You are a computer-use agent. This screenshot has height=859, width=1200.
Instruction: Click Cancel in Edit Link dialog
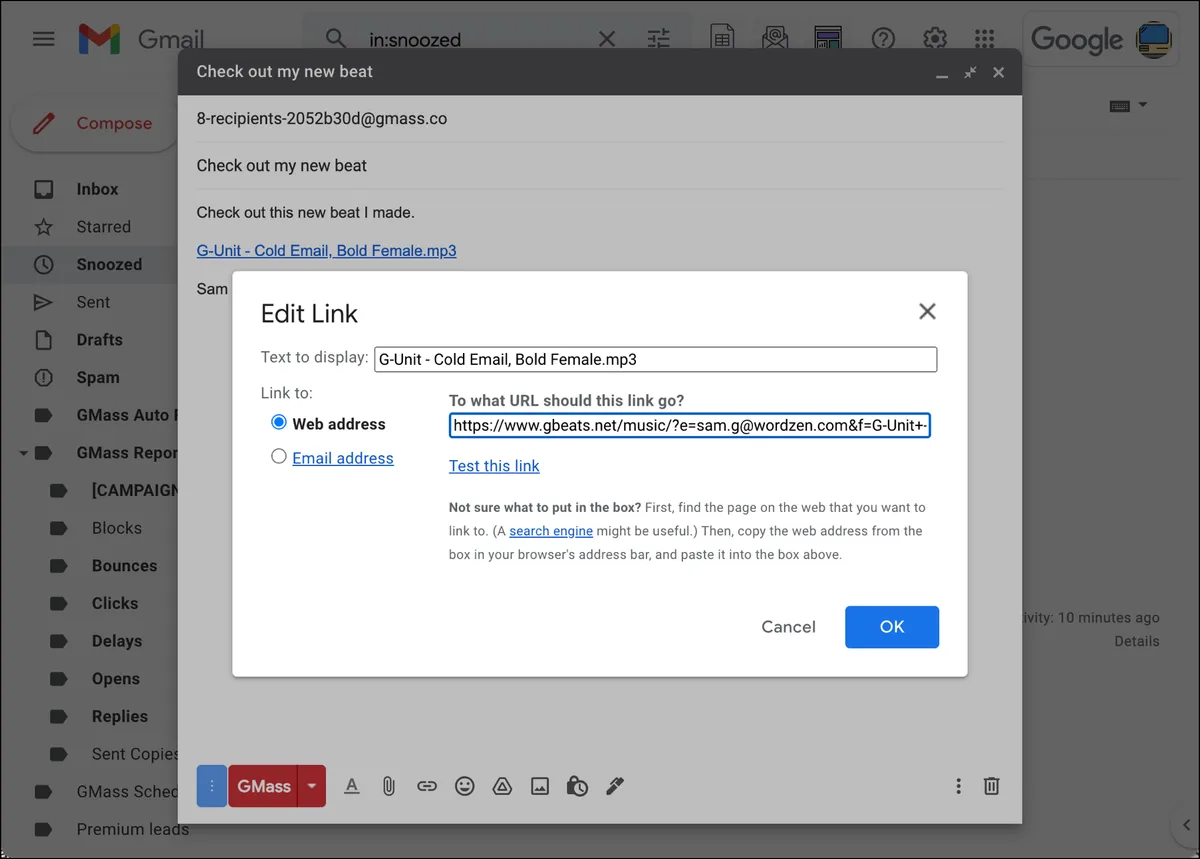click(788, 627)
